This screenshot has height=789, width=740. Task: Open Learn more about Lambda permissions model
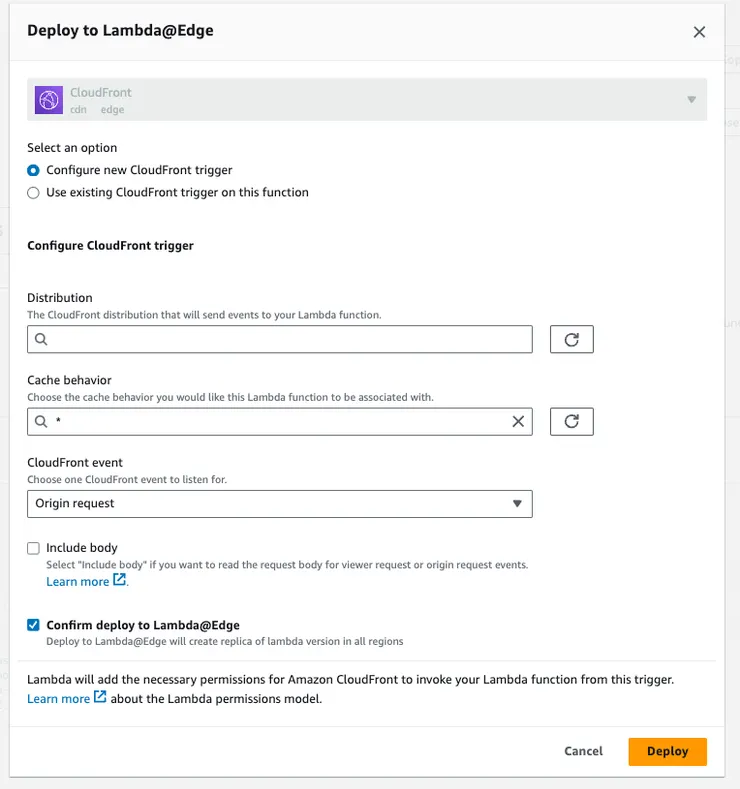pyautogui.click(x=58, y=699)
